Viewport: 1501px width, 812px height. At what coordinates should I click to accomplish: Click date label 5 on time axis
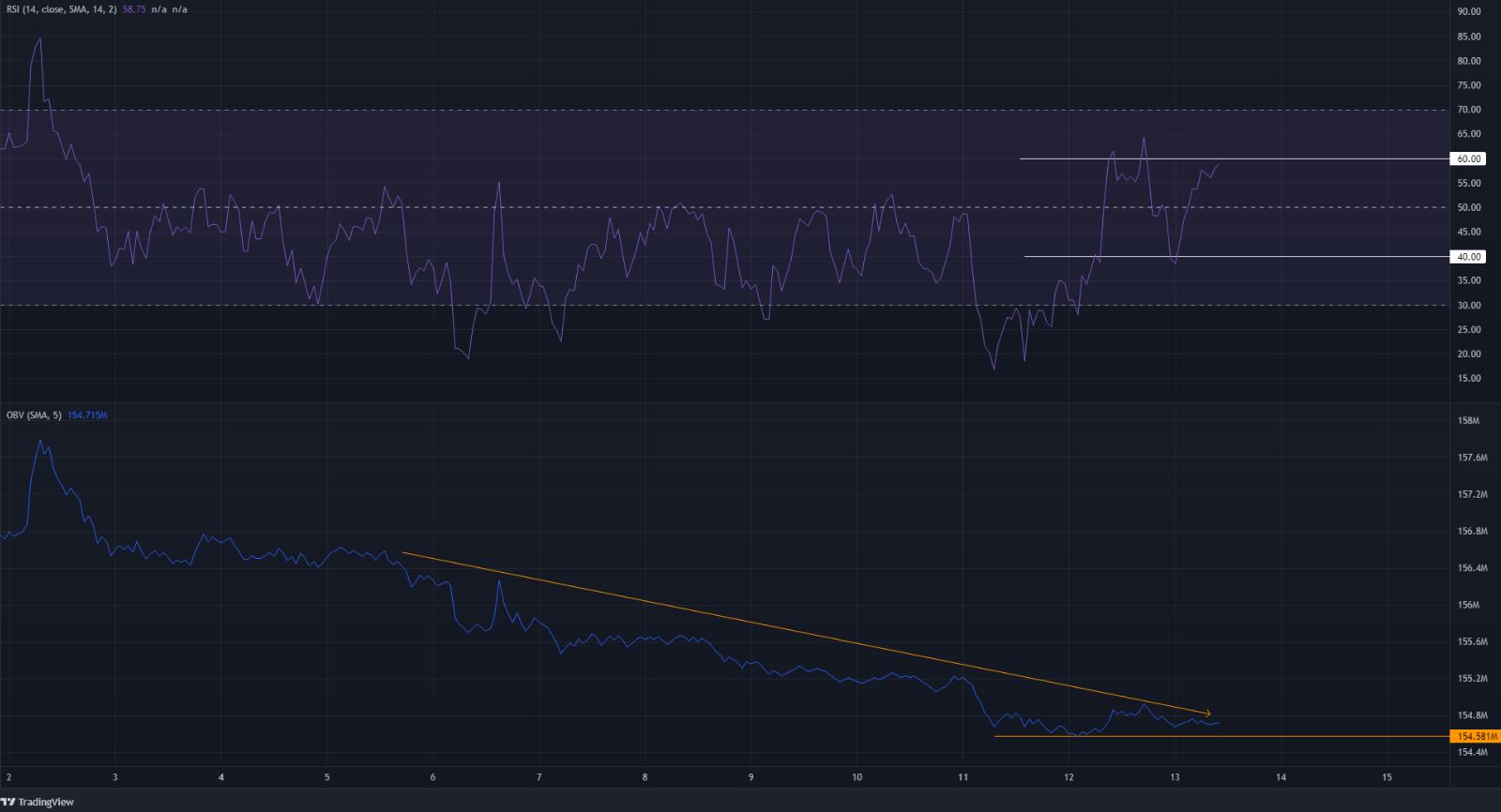point(326,777)
